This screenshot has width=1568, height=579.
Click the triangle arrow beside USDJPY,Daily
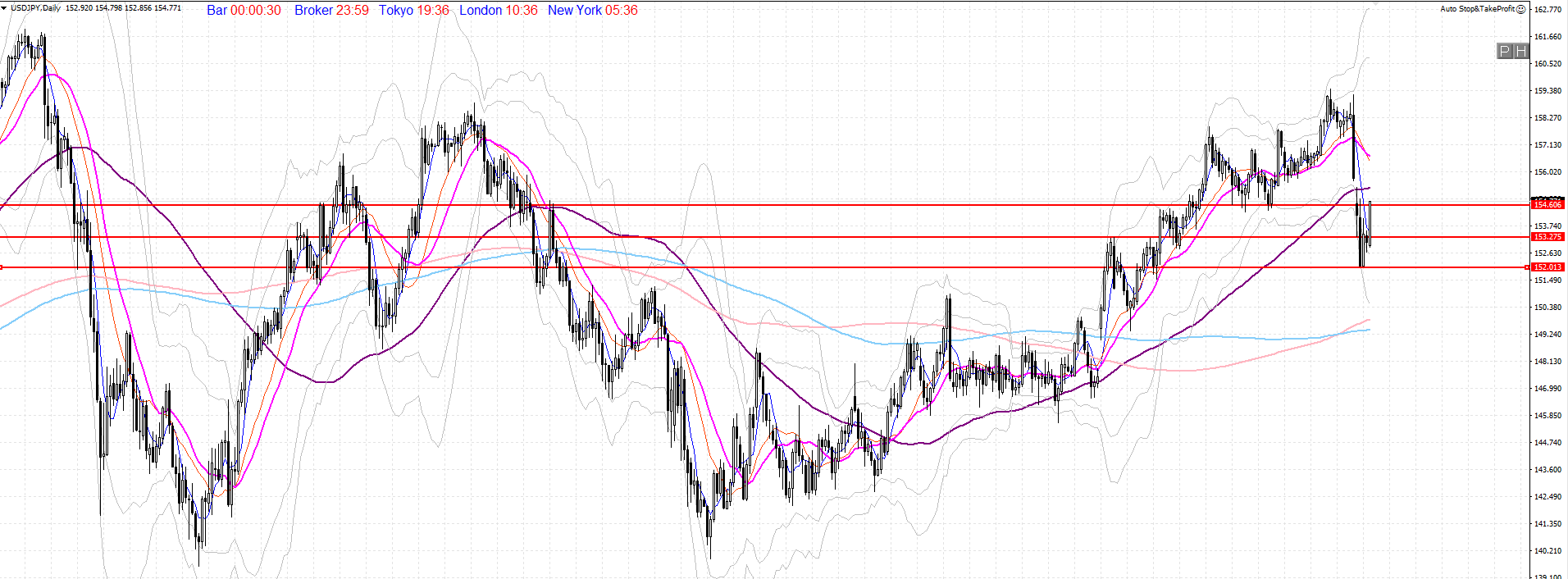coord(5,8)
